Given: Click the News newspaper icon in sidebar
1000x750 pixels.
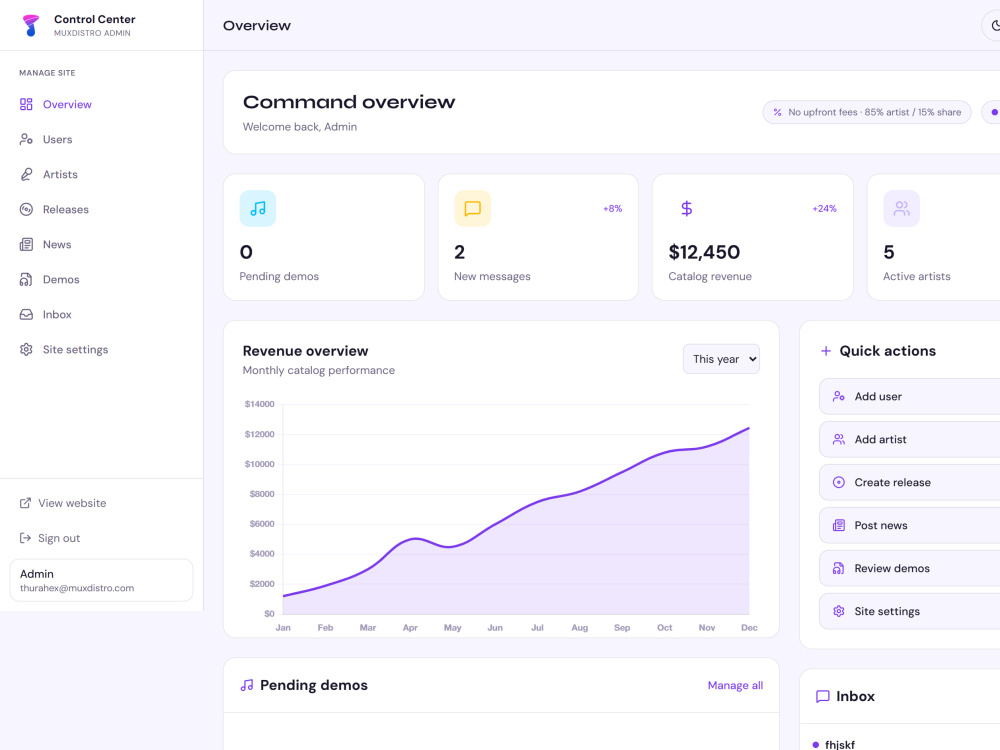Looking at the screenshot, I should pos(26,244).
